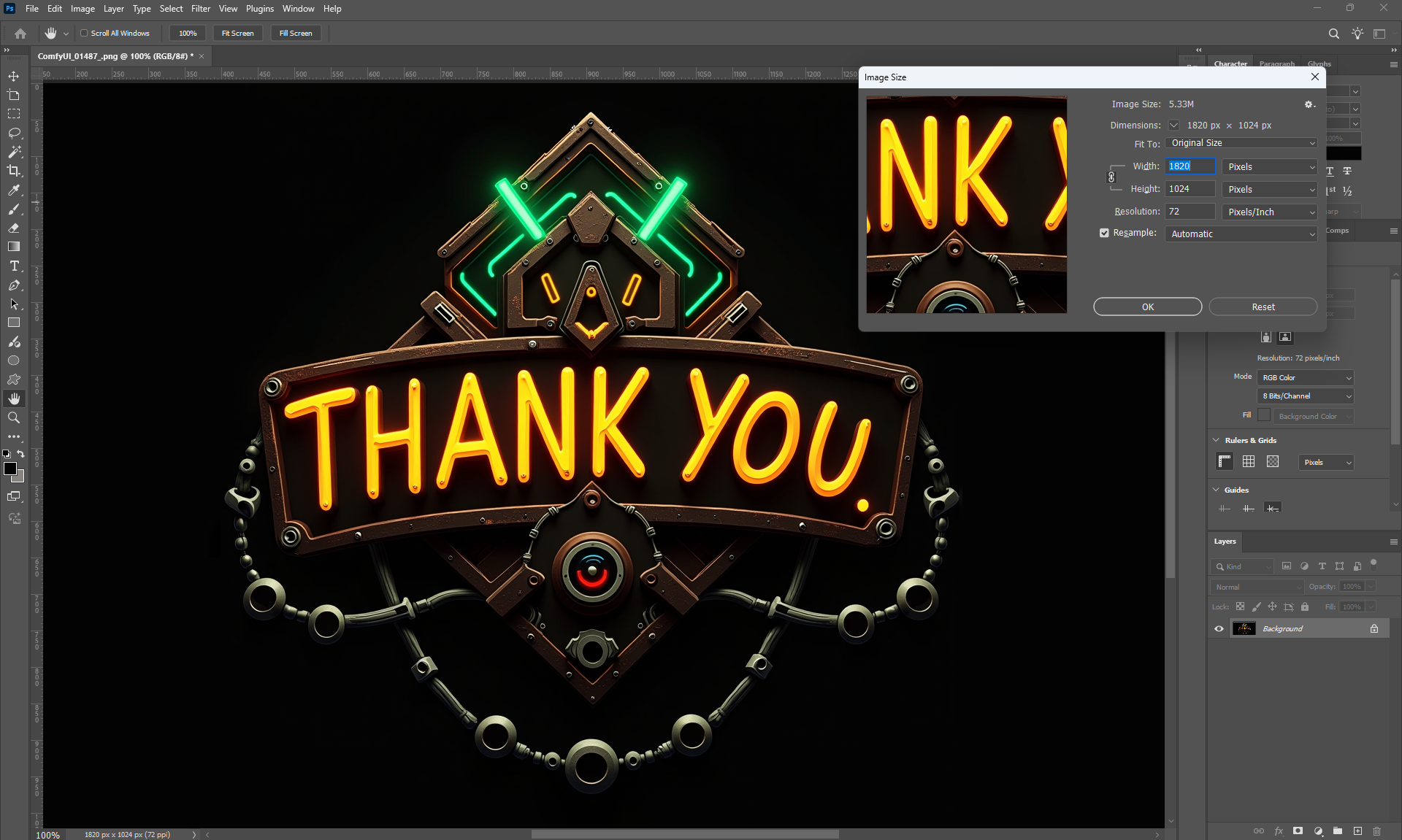
Task: Enable Scroll All Windows checkbox
Action: 84,33
